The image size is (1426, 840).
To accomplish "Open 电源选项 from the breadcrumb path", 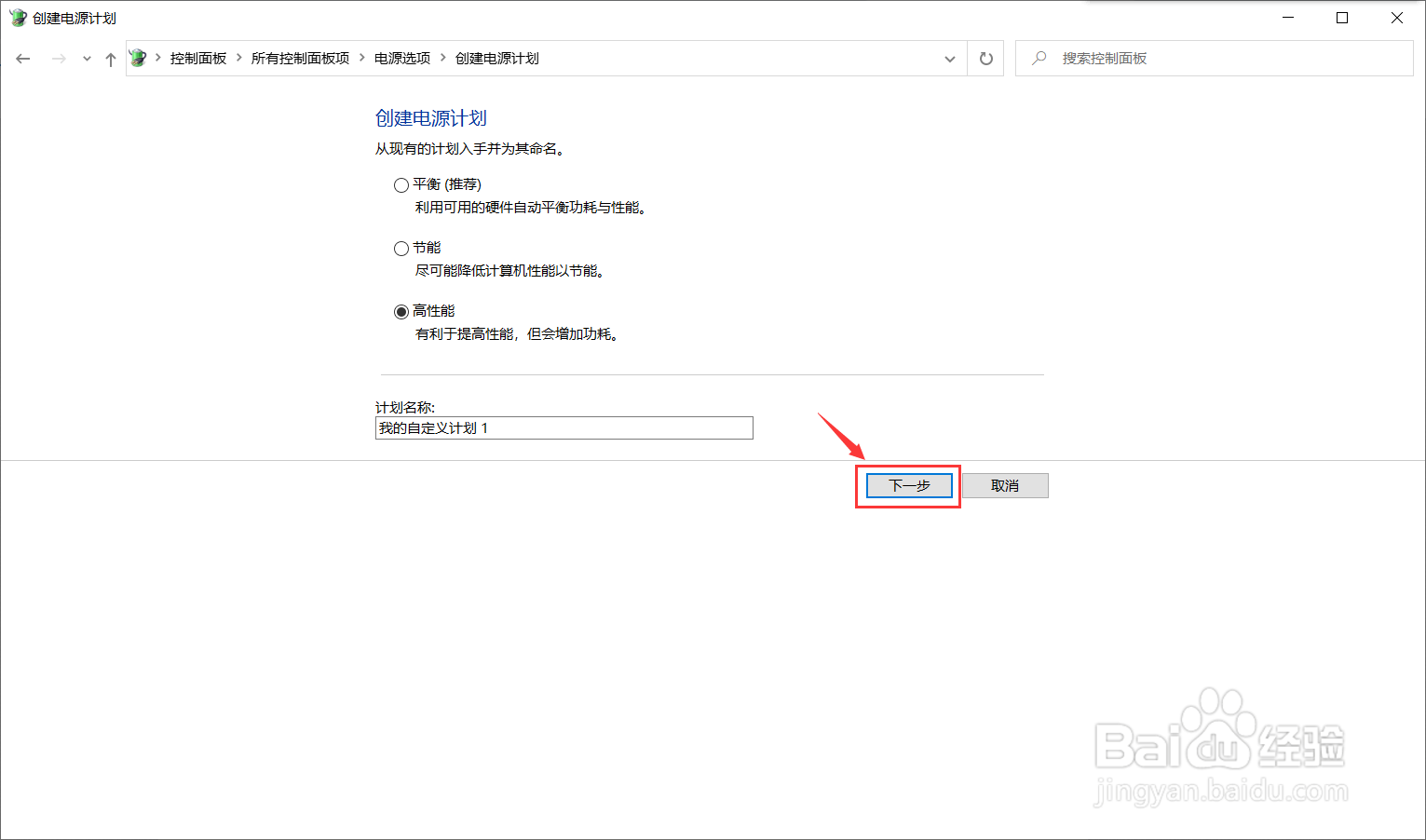I will (x=401, y=57).
